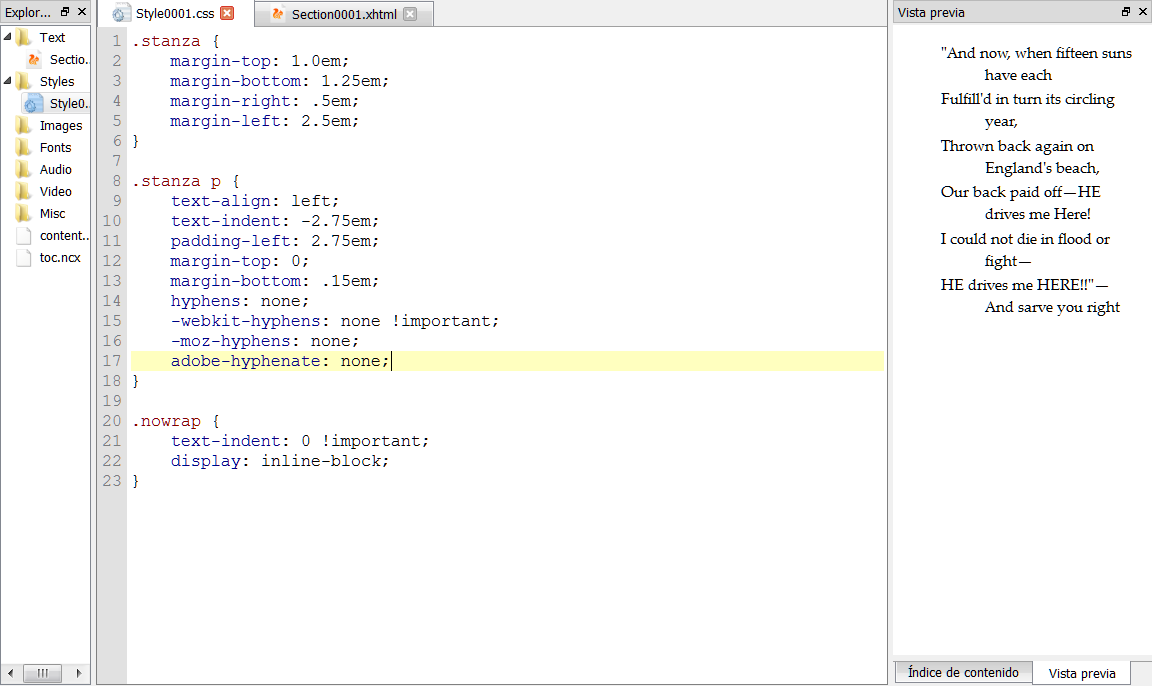Image resolution: width=1152 pixels, height=686 pixels.
Task: Click the .nowrap selector line
Action: pos(176,421)
